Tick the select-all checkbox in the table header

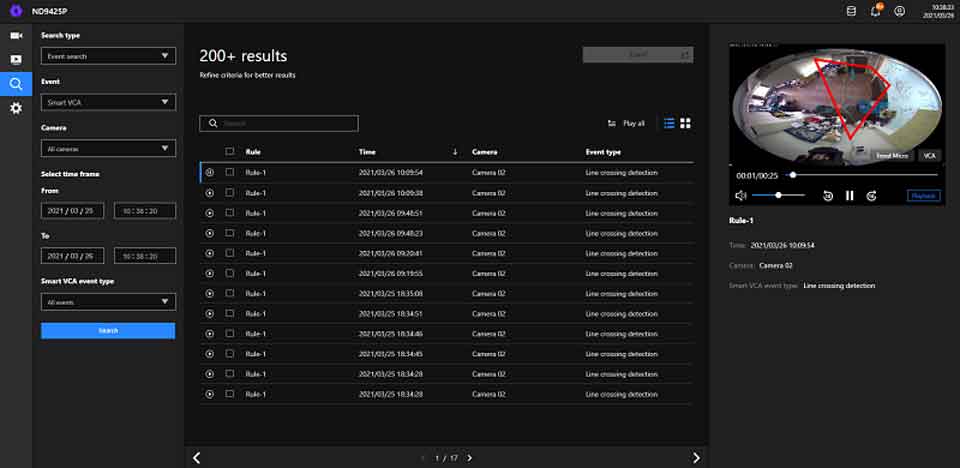(x=230, y=152)
